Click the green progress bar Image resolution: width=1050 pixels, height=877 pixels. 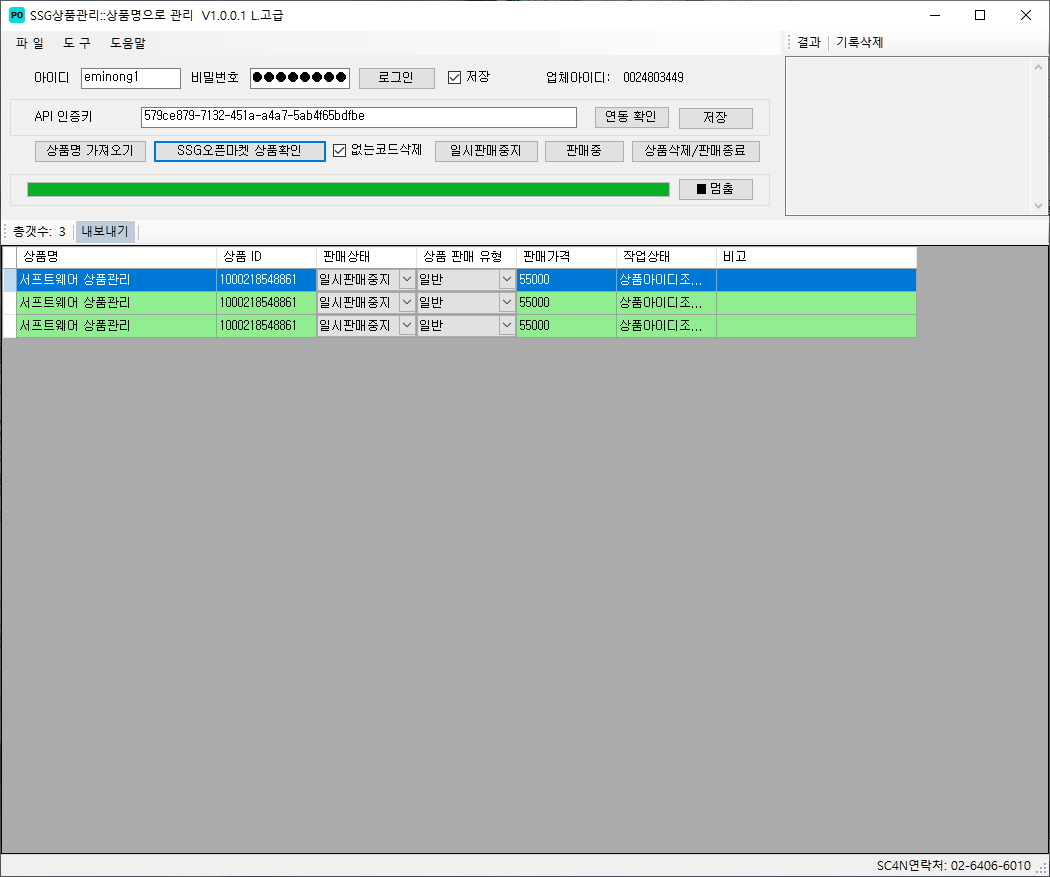point(348,189)
